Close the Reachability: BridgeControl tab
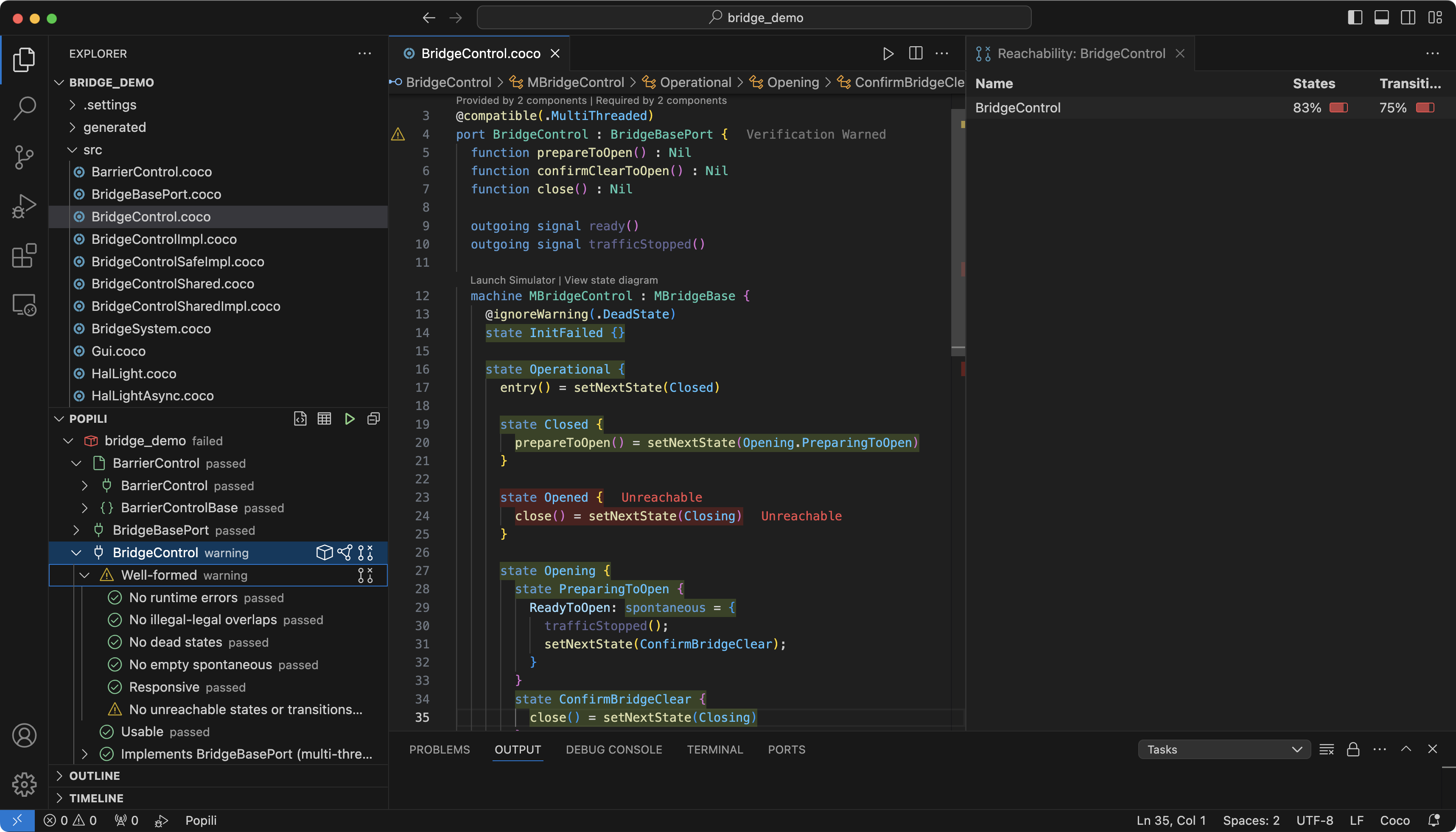This screenshot has width=1456, height=832. coord(1180,54)
